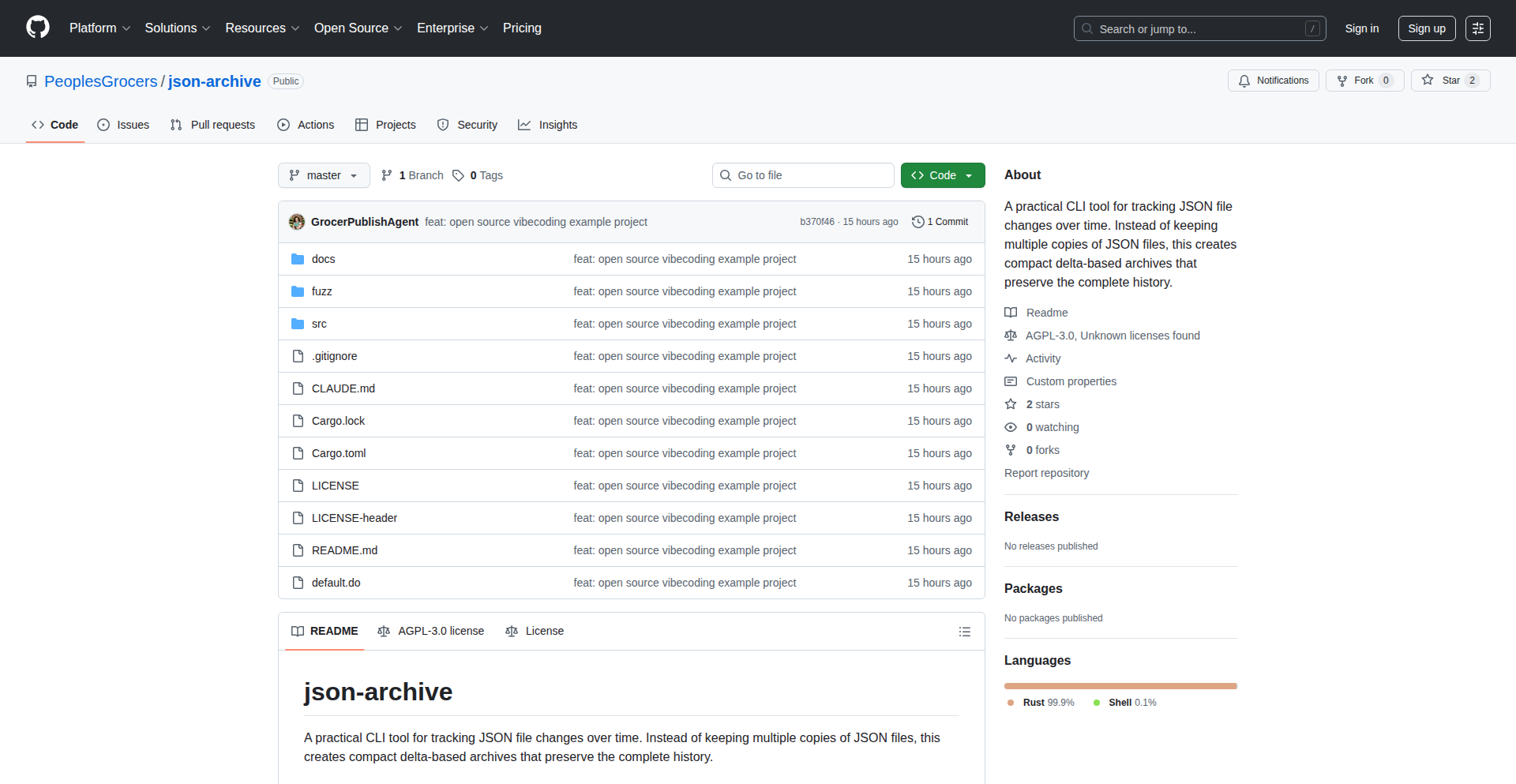Screen dimensions: 1516x784
Task: Switch to the Issues tab
Action: (x=123, y=125)
